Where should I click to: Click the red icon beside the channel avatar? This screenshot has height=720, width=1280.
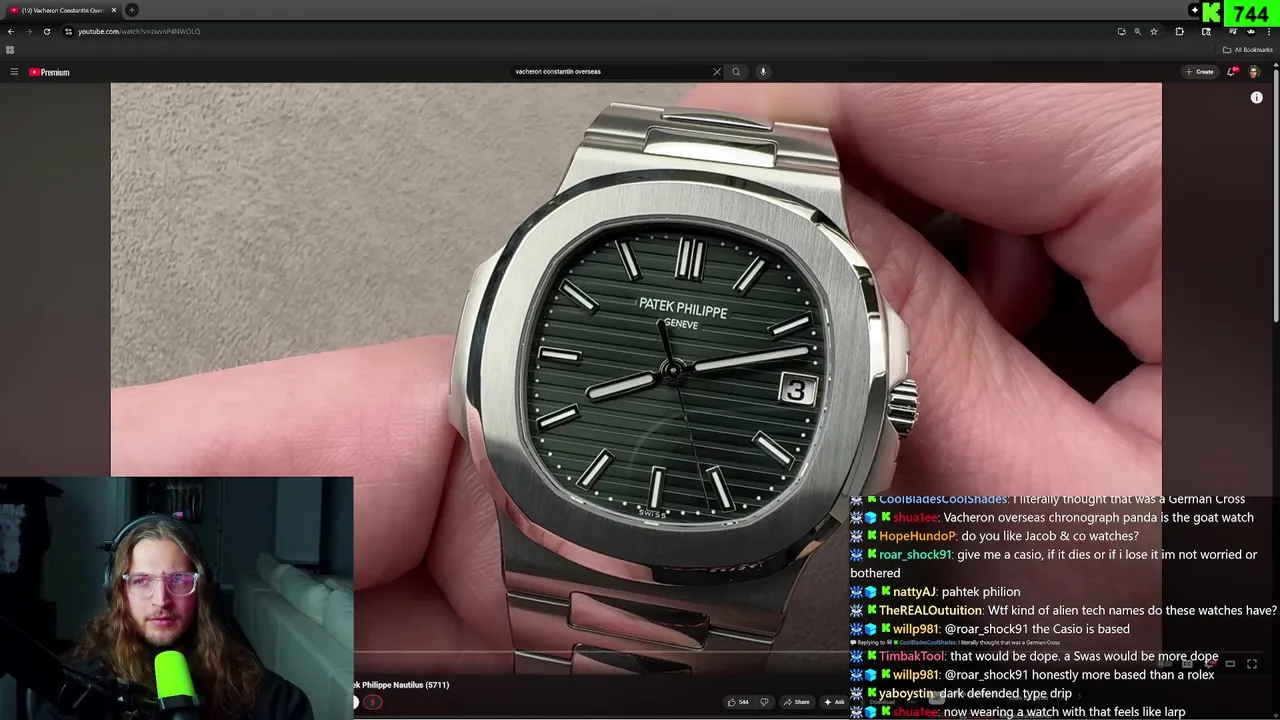point(372,702)
